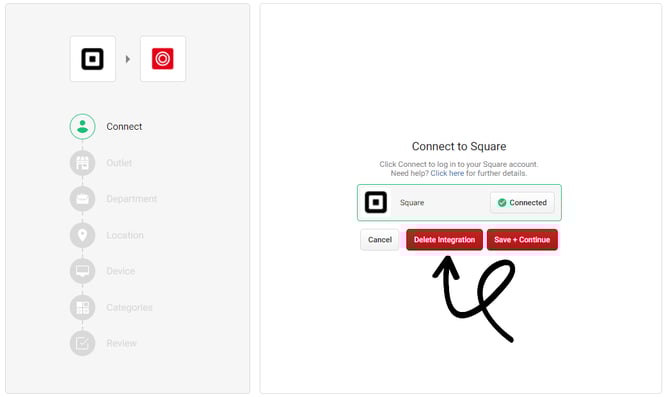Open the Outlet step label
The image size is (666, 397).
coord(119,163)
